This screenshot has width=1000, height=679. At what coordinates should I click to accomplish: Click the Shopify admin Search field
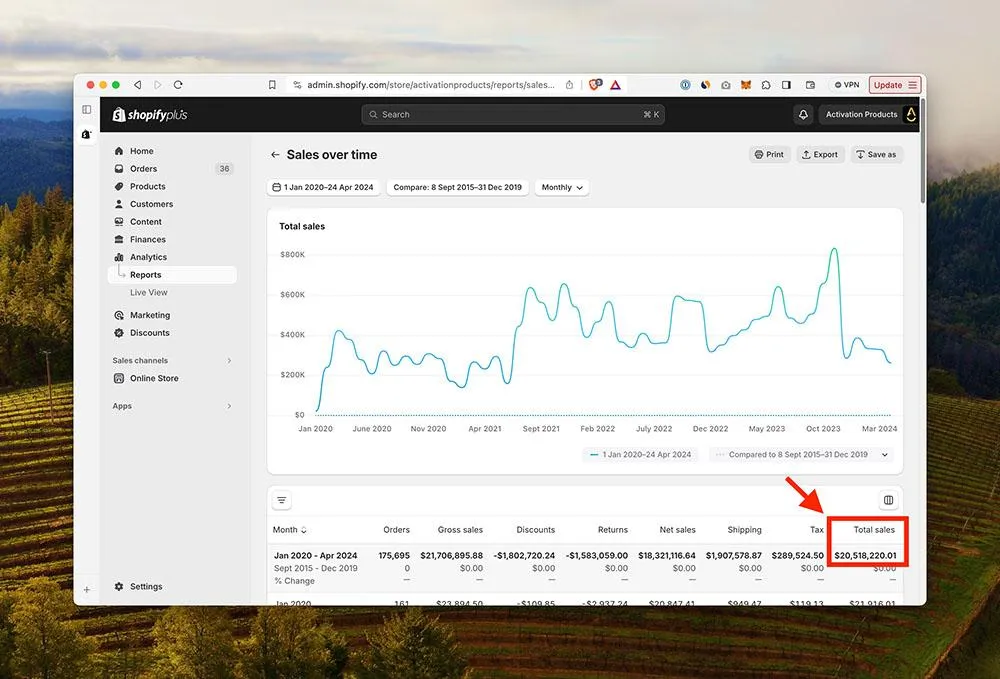click(513, 115)
